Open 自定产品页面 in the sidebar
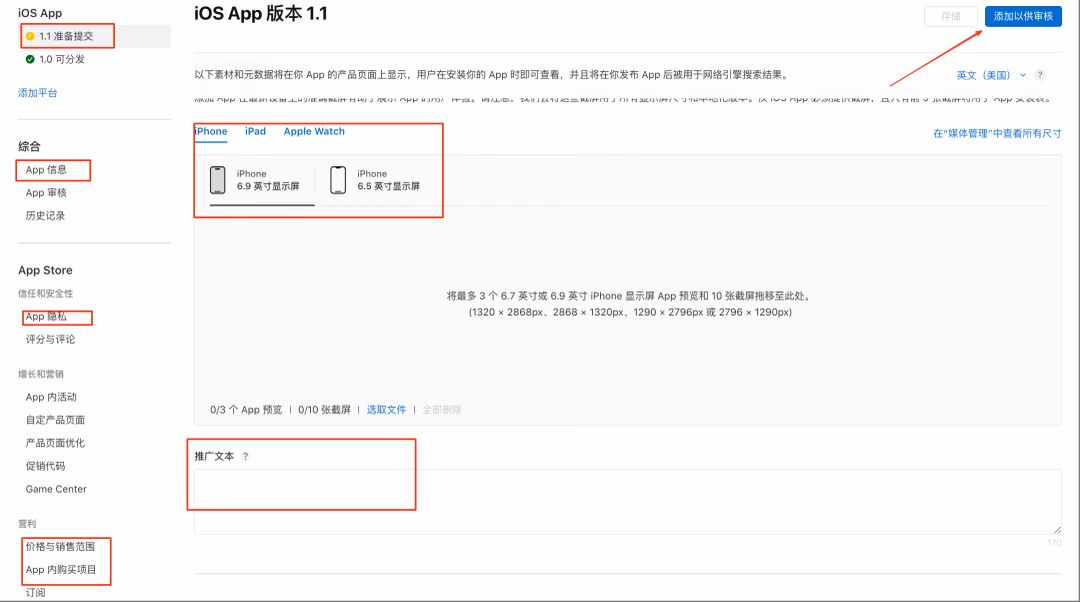Image resolution: width=1080 pixels, height=602 pixels. tap(55, 419)
